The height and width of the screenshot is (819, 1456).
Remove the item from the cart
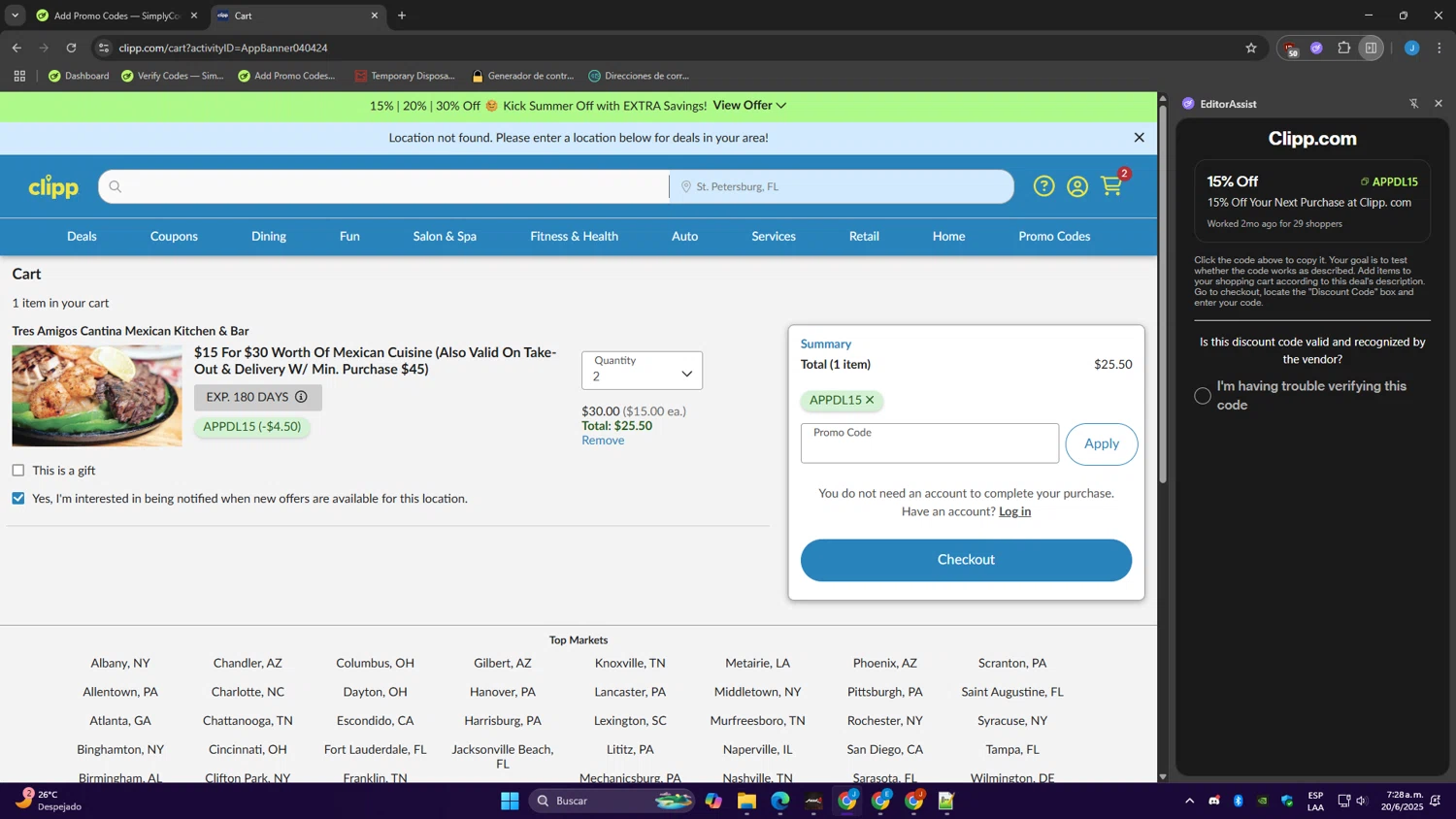pyautogui.click(x=603, y=441)
